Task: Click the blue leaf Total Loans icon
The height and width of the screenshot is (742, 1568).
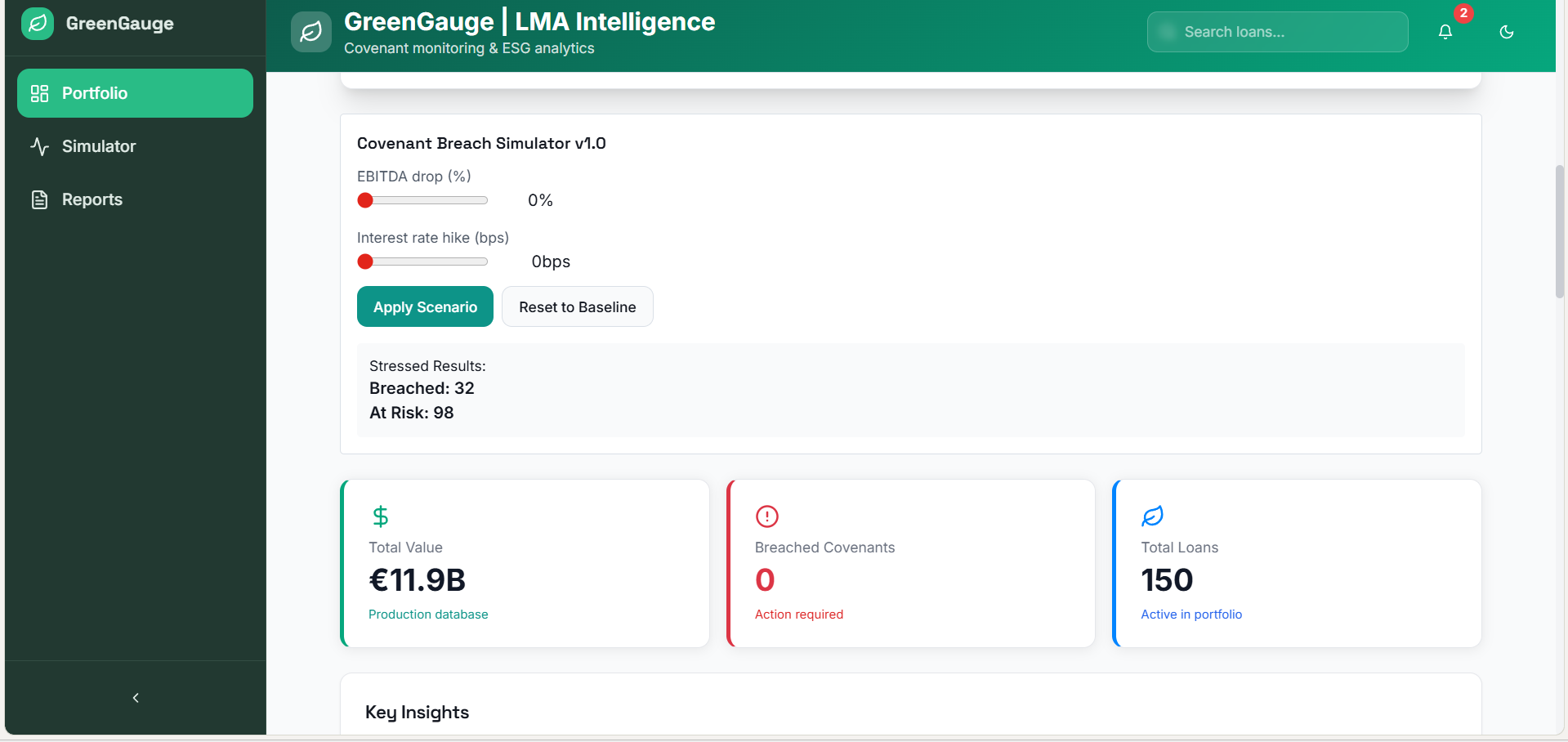Action: 1153,516
